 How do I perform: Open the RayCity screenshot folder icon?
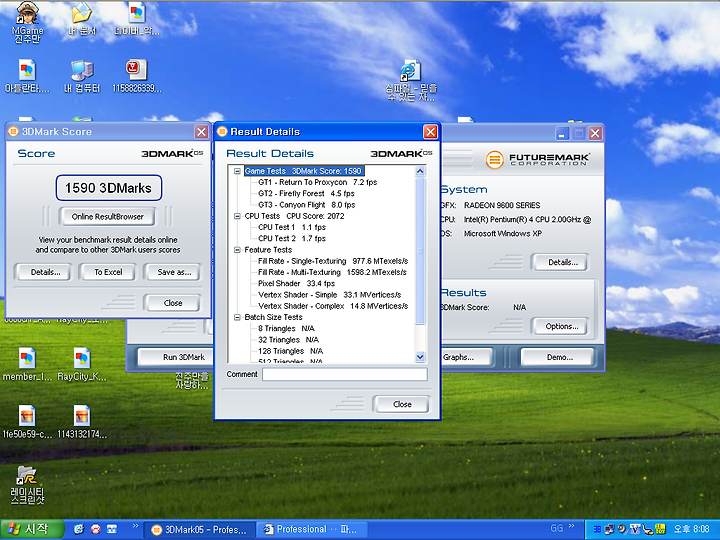(x=27, y=476)
